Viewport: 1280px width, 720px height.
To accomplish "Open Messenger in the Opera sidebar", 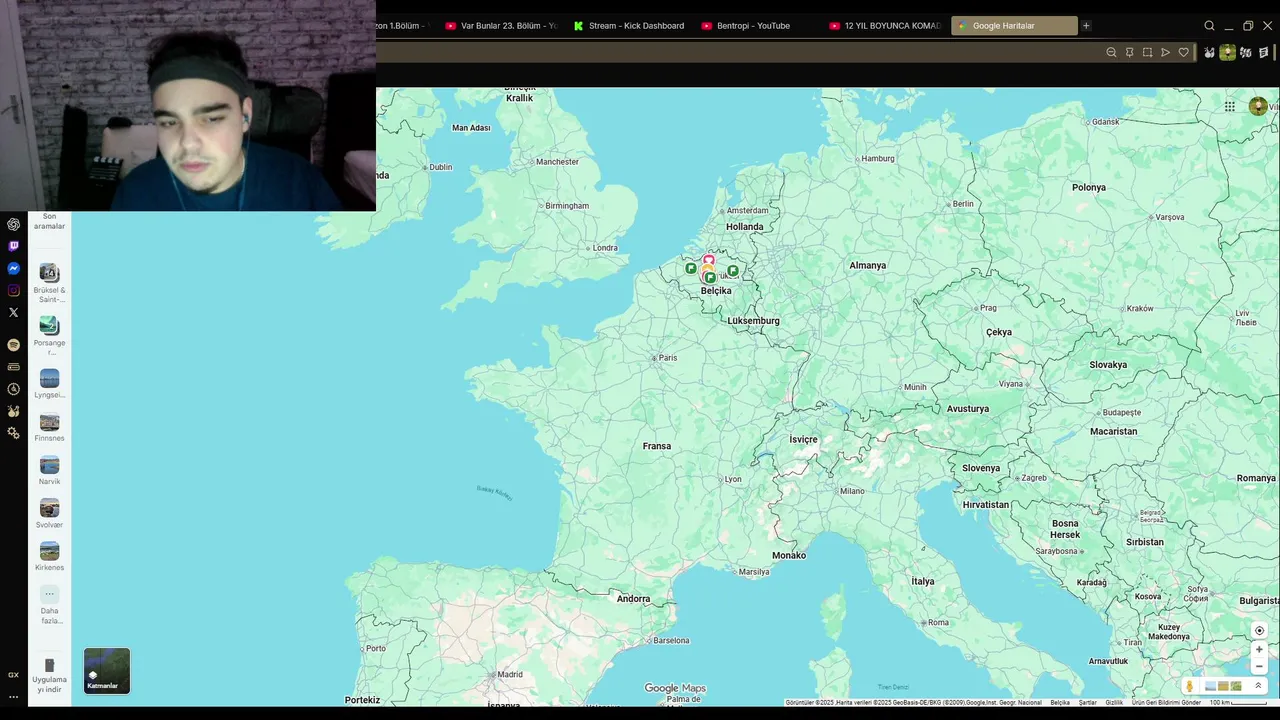I will [x=13, y=268].
